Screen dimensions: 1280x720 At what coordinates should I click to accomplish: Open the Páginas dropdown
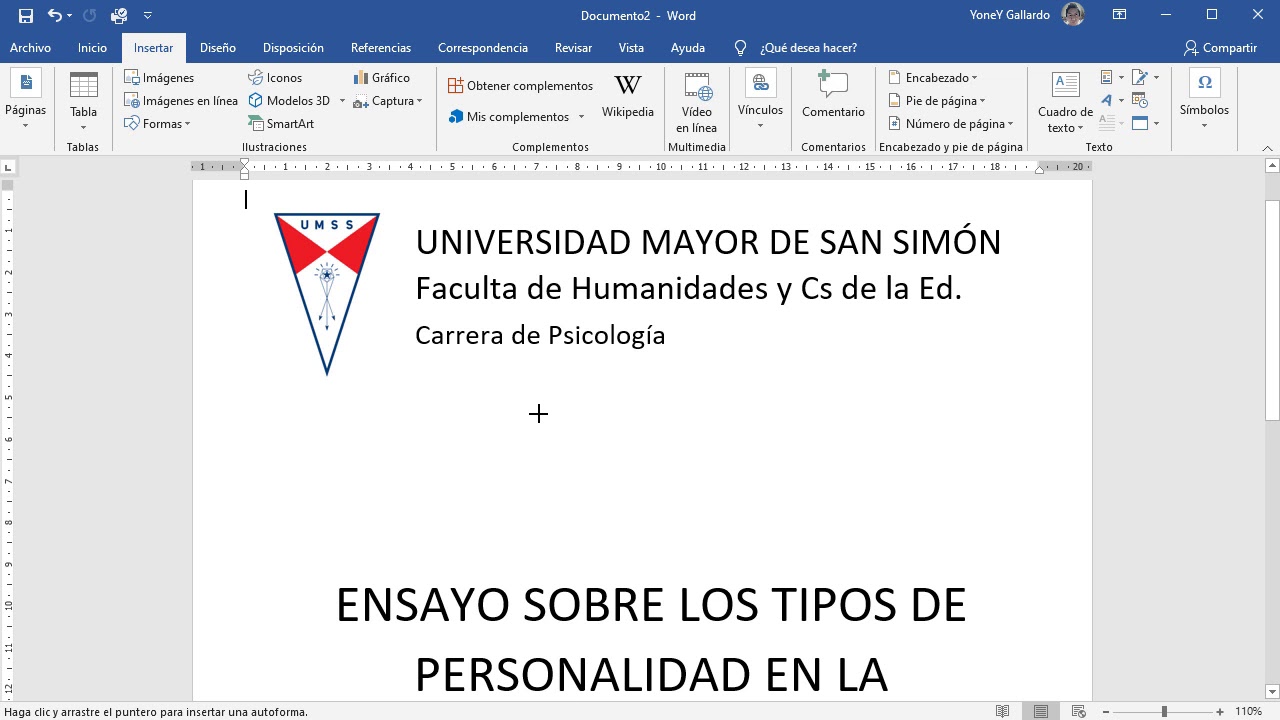click(25, 100)
